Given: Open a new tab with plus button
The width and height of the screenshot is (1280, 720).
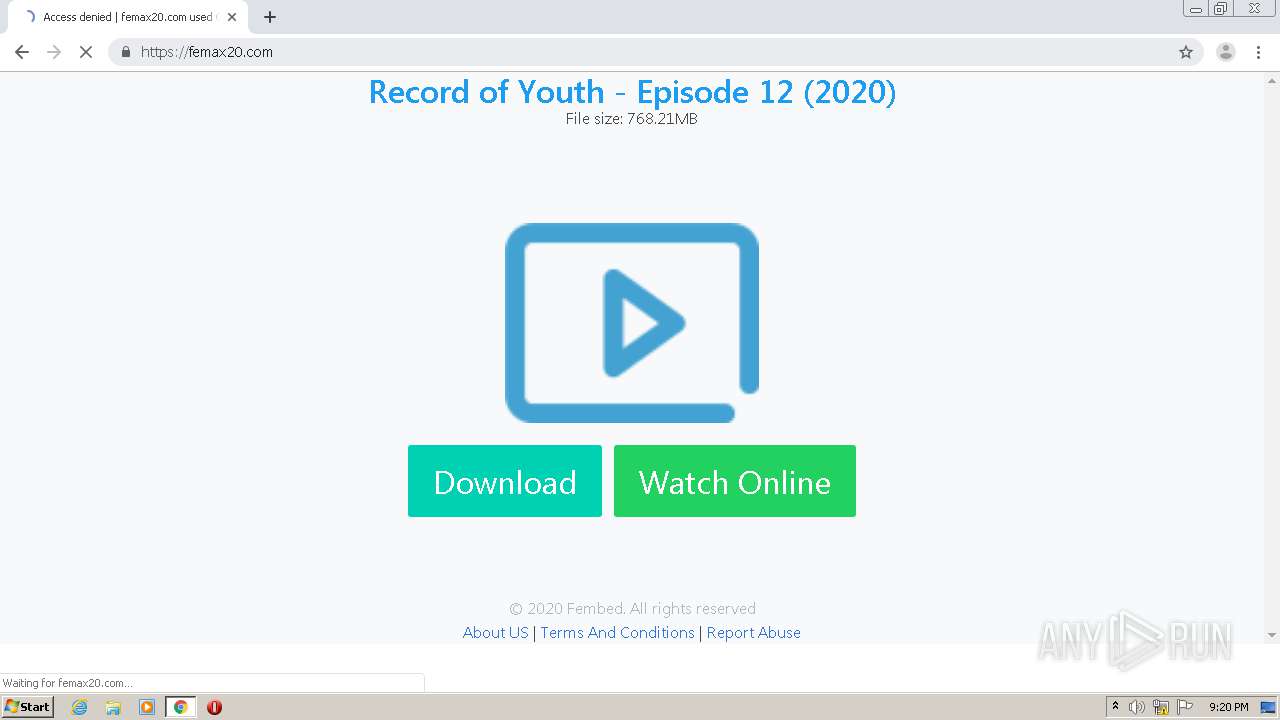Looking at the screenshot, I should point(270,17).
